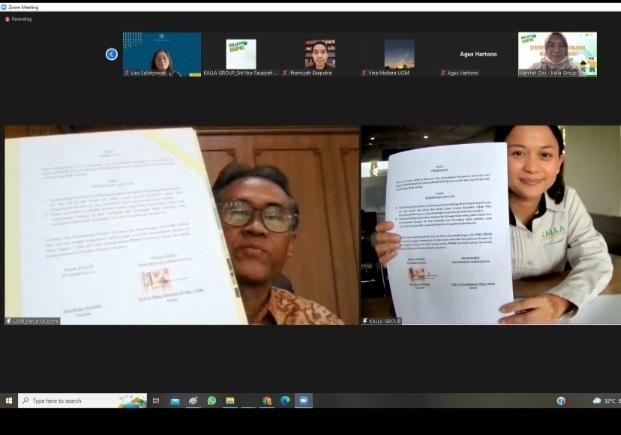Click the muted mic icon beside Ilhamsyah Disputra

pyautogui.click(x=285, y=73)
